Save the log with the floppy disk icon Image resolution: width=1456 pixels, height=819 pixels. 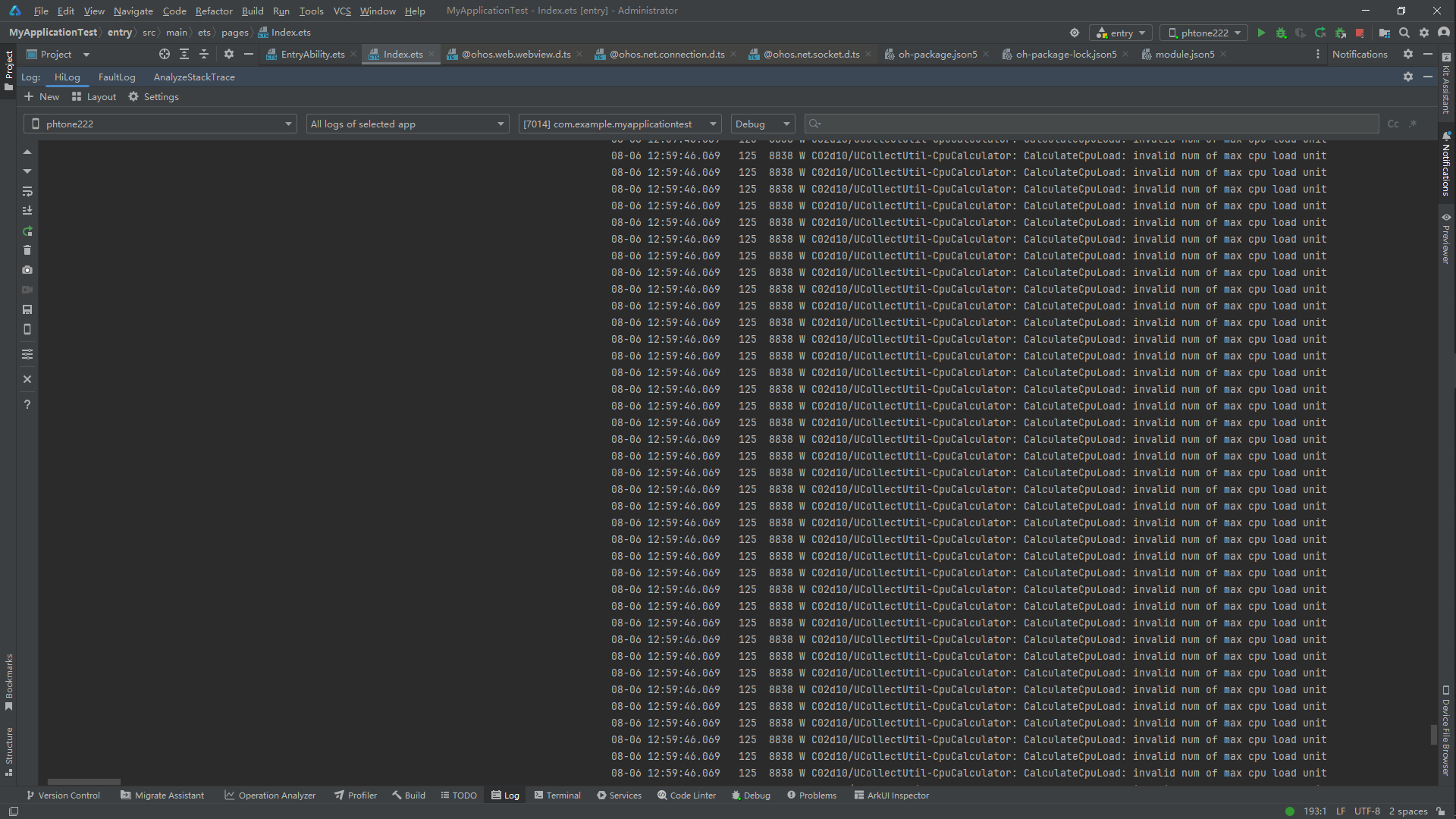(27, 309)
